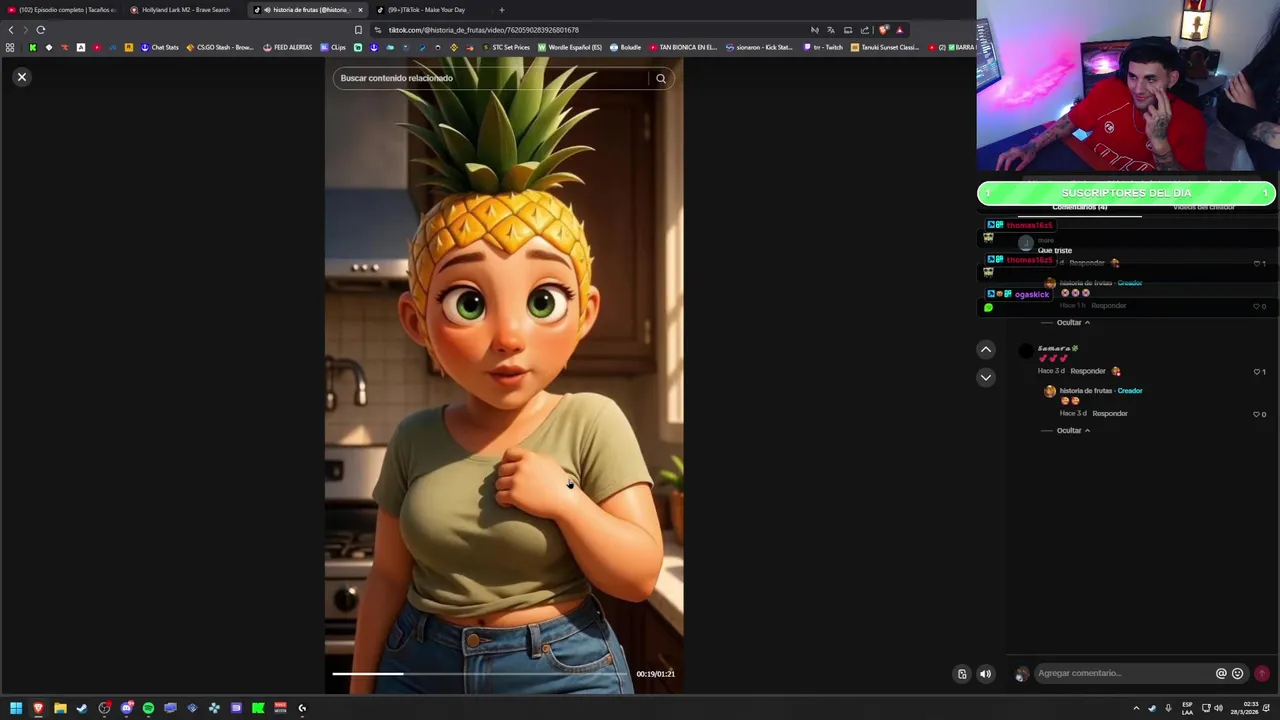The height and width of the screenshot is (720, 1280).
Task: Open Brave from the taskbar
Action: click(x=38, y=708)
